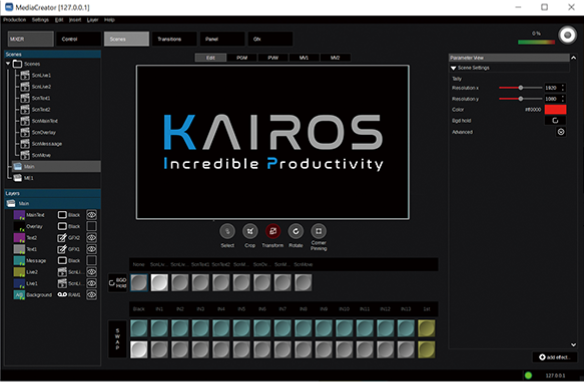Click the Black source icon on Message layer
The width and height of the screenshot is (584, 390).
[x=62, y=260]
